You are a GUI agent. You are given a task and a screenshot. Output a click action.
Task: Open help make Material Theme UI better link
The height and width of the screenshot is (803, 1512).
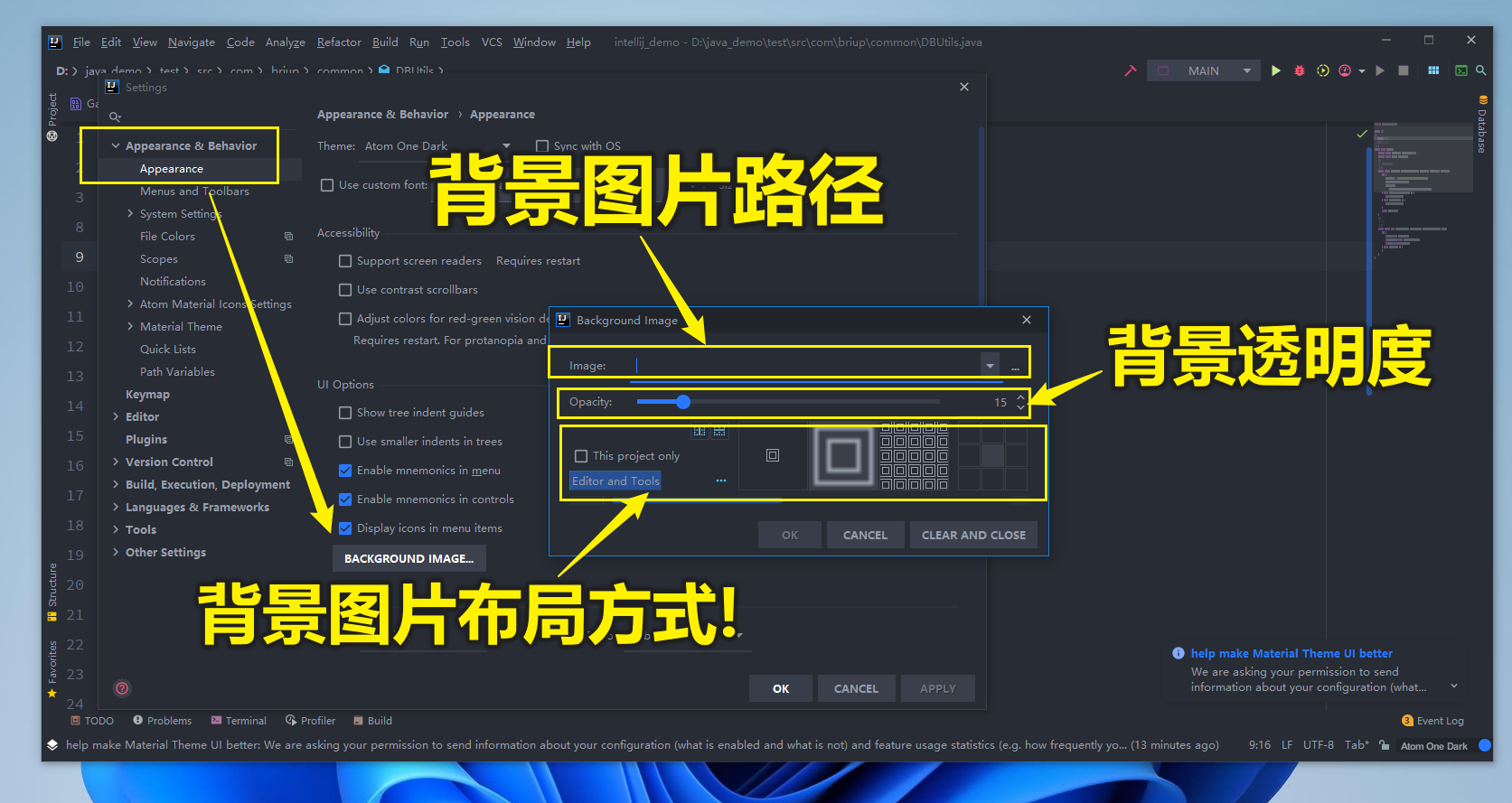click(1291, 653)
